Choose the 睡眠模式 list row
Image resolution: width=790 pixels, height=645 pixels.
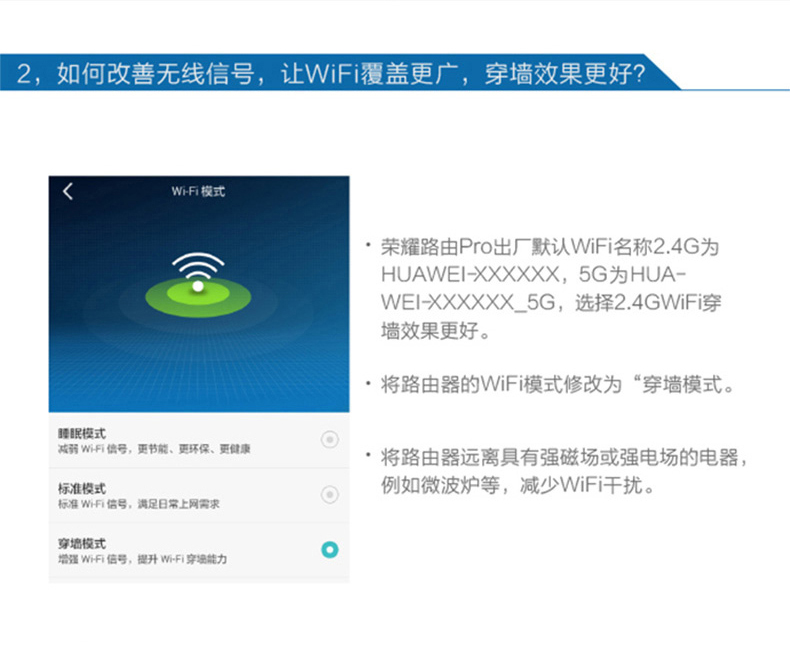coord(199,440)
